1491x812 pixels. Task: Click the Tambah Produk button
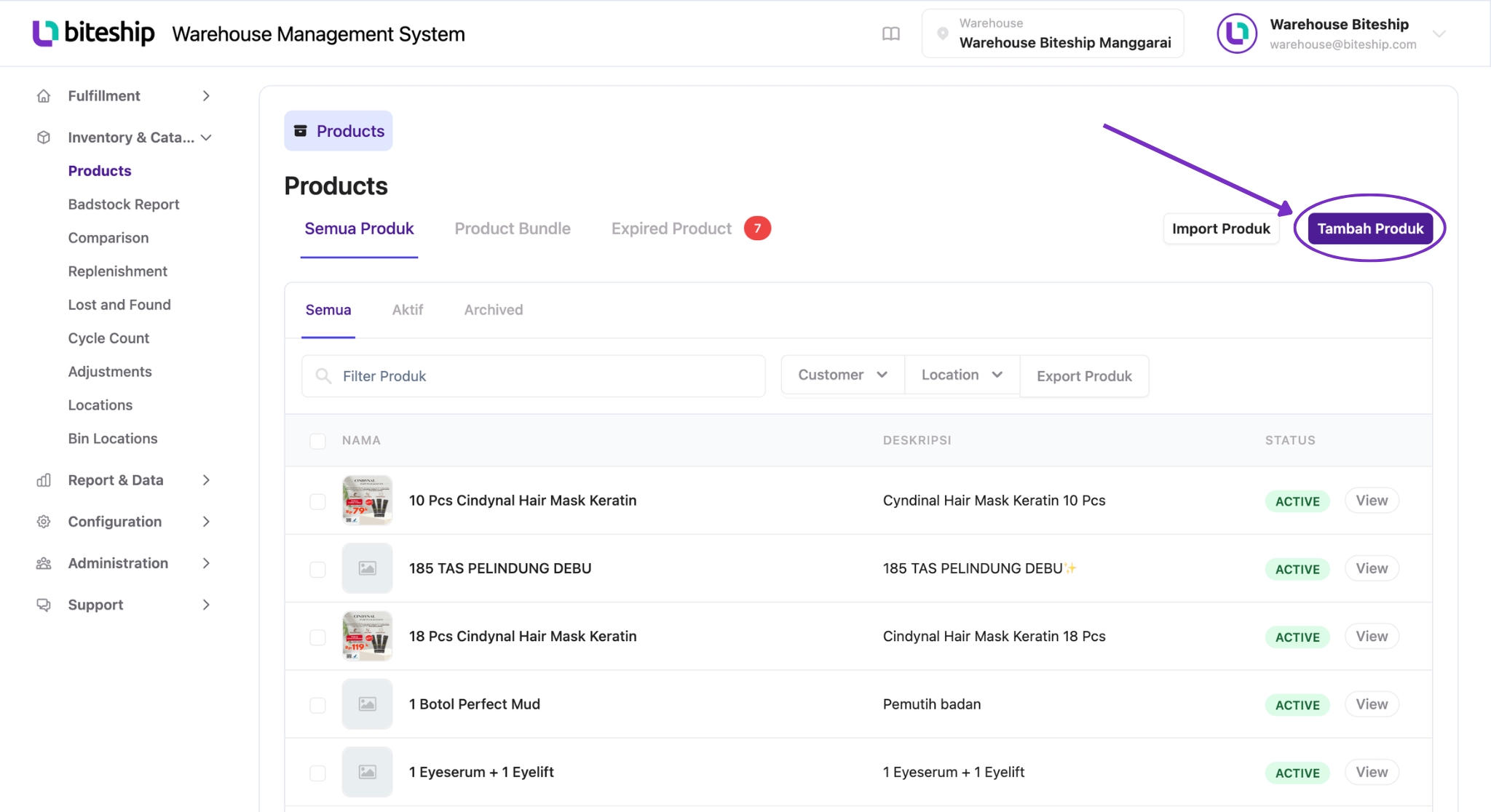click(1370, 228)
